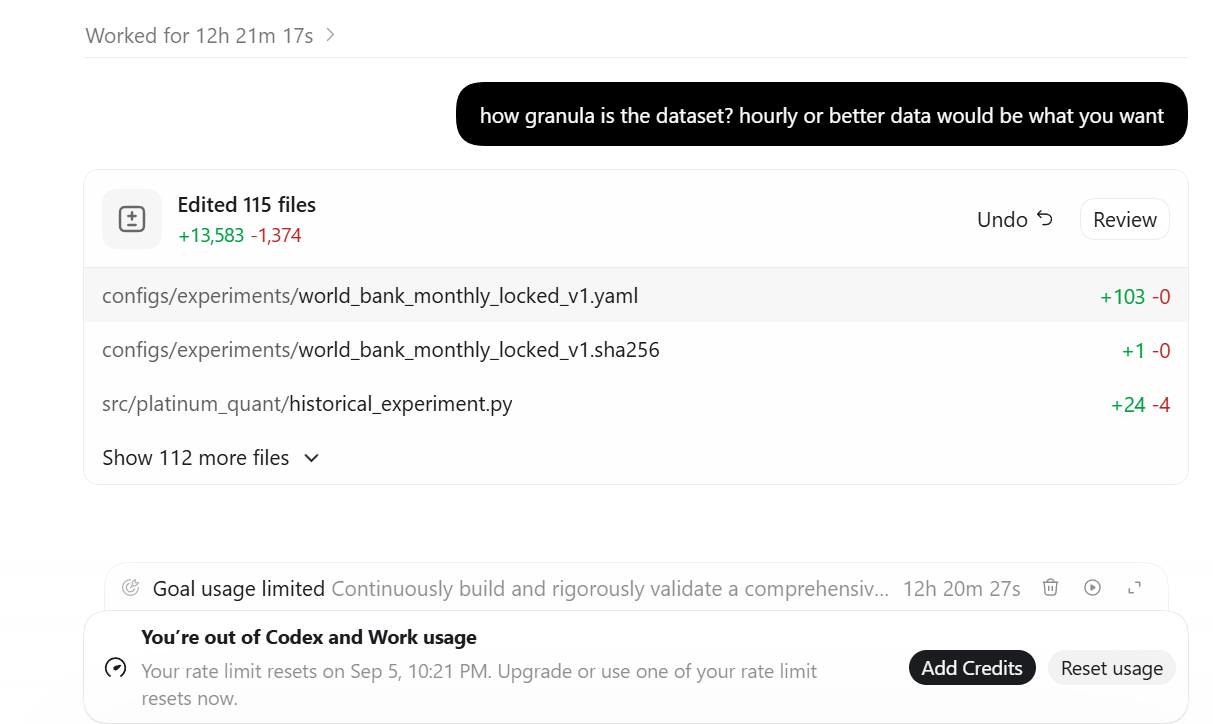Open world_bank_monthly_locked_v1.sha256 file row
Screen dimensions: 1213x724
(636, 350)
